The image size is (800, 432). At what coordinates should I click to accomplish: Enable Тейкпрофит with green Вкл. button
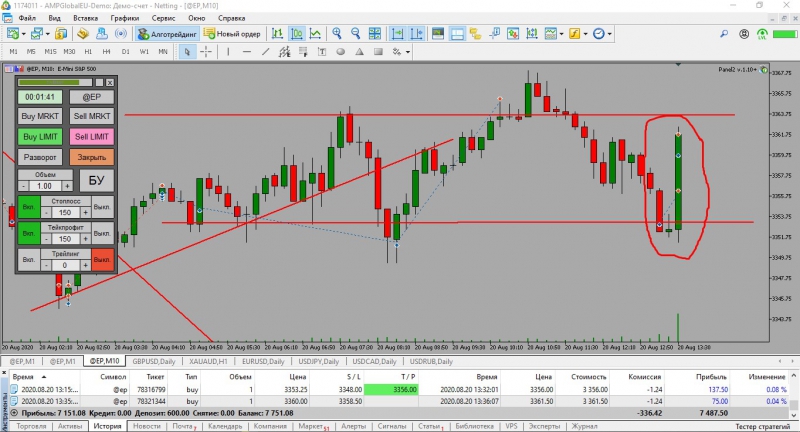(29, 233)
